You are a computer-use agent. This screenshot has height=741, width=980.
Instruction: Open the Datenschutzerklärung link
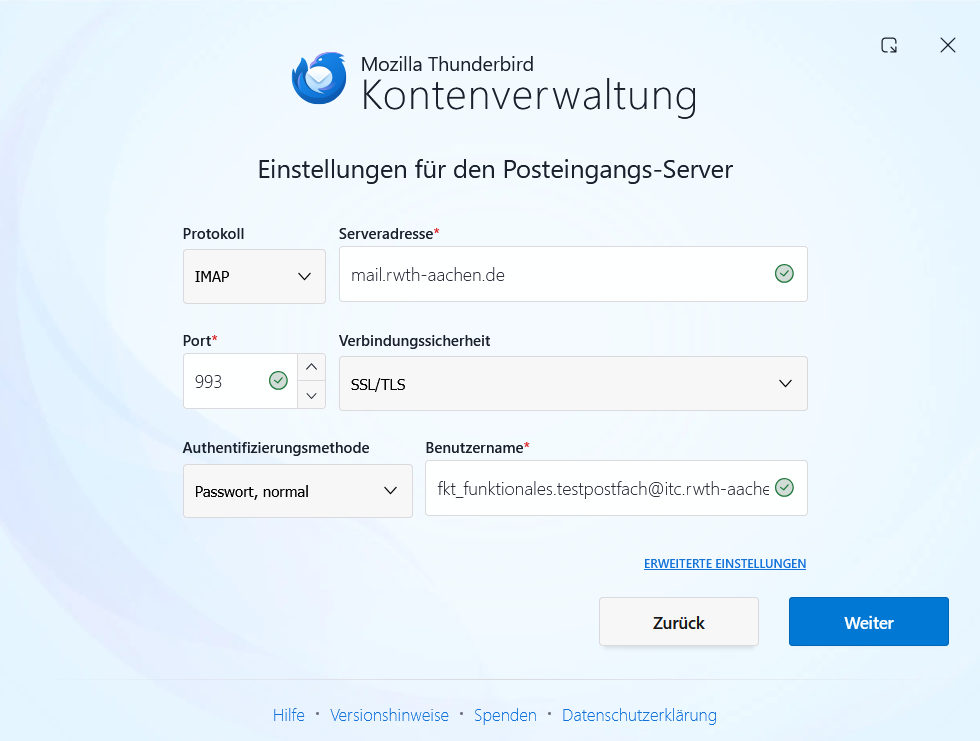639,715
